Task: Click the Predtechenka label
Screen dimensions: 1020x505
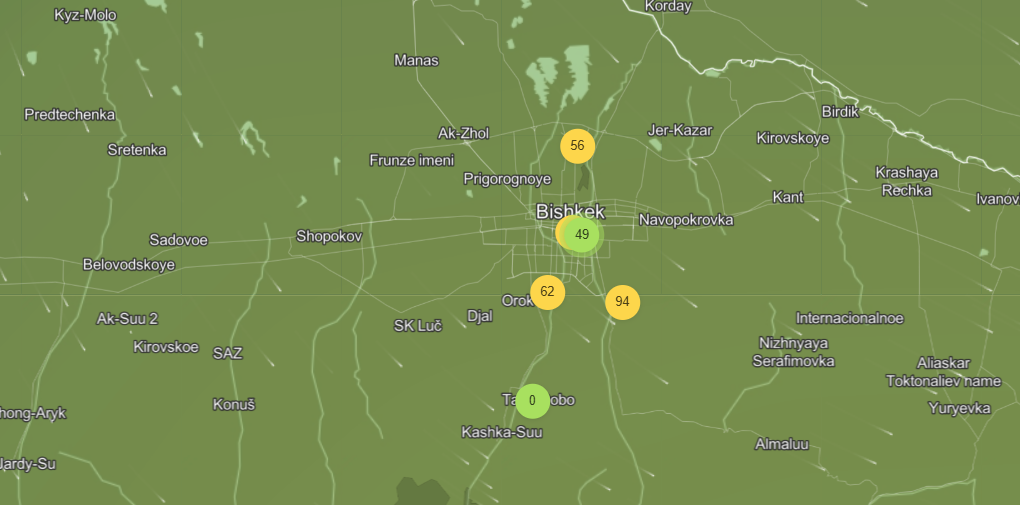Action: [69, 115]
